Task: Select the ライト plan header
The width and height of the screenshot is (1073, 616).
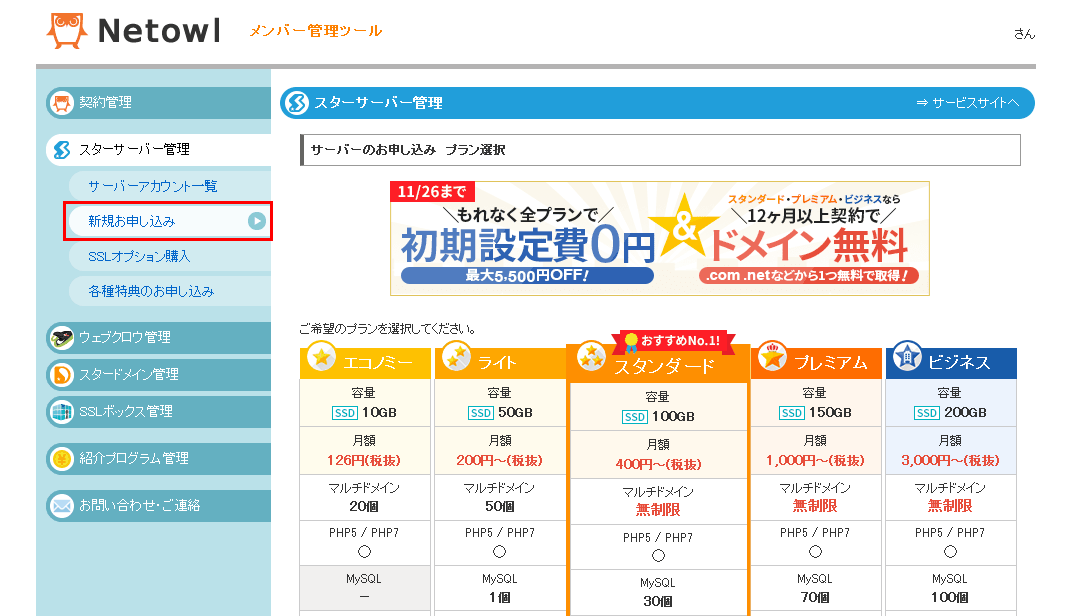Action: click(500, 363)
